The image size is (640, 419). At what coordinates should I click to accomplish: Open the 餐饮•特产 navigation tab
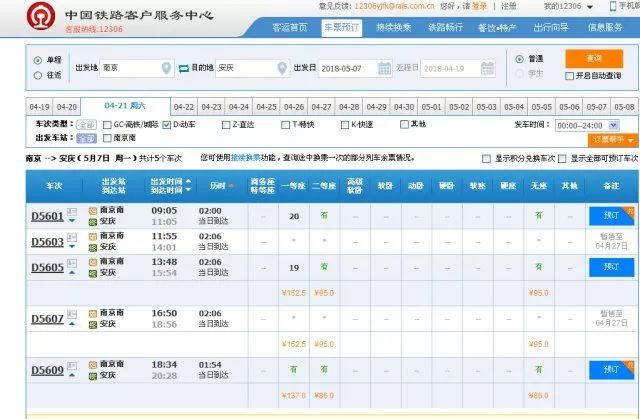[x=497, y=28]
